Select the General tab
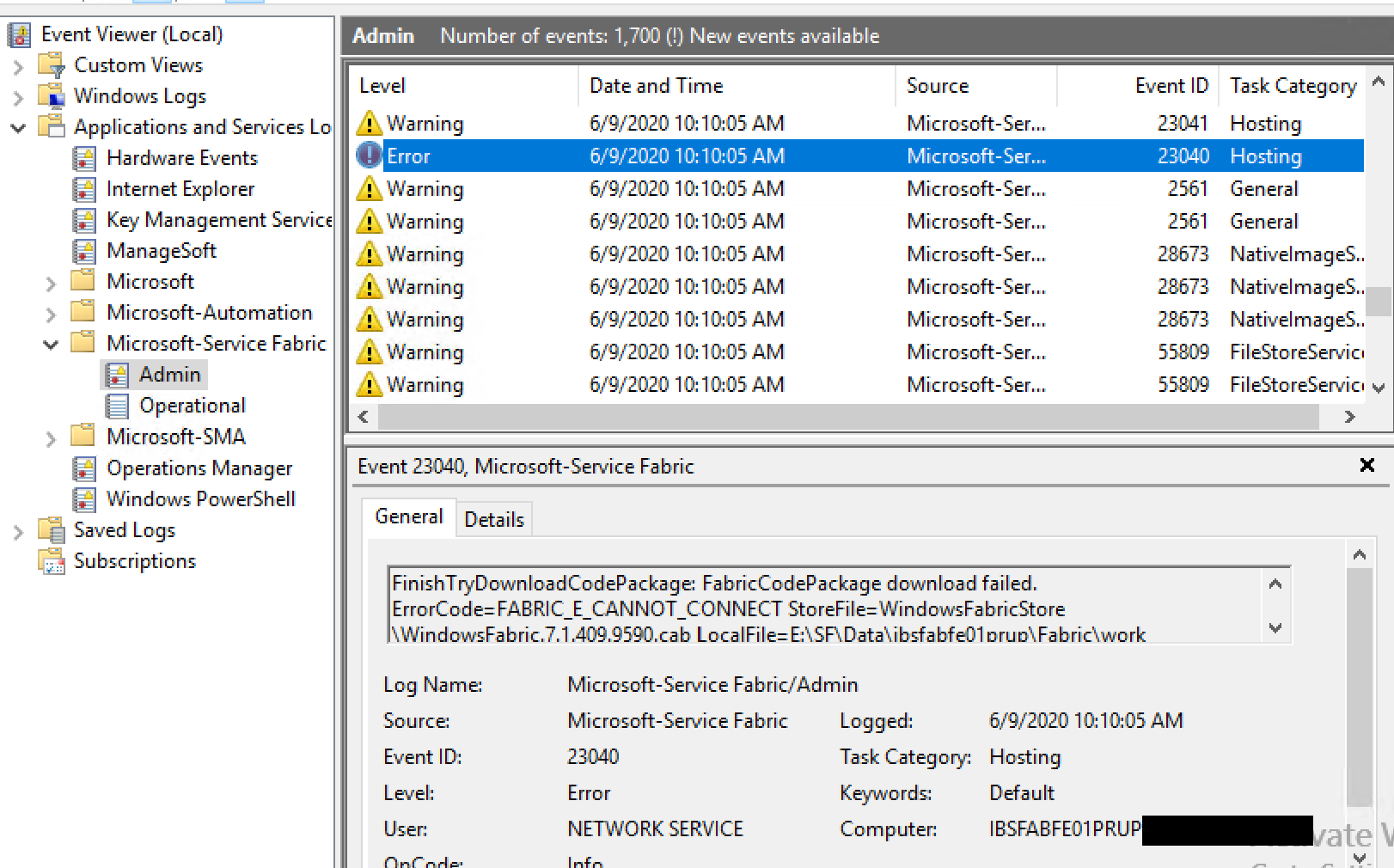The image size is (1394, 868). [409, 517]
